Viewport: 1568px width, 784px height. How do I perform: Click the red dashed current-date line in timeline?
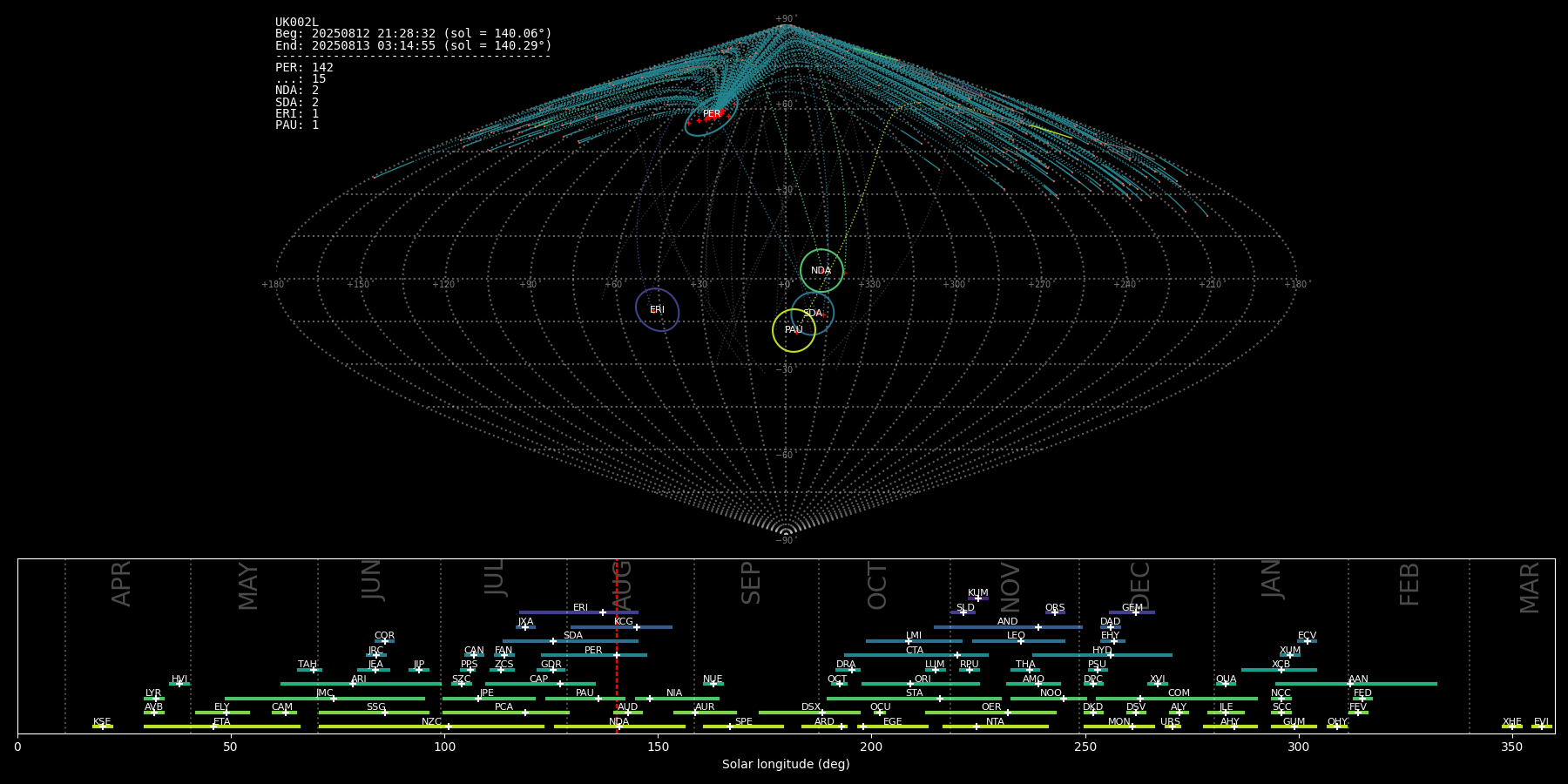pos(617,645)
